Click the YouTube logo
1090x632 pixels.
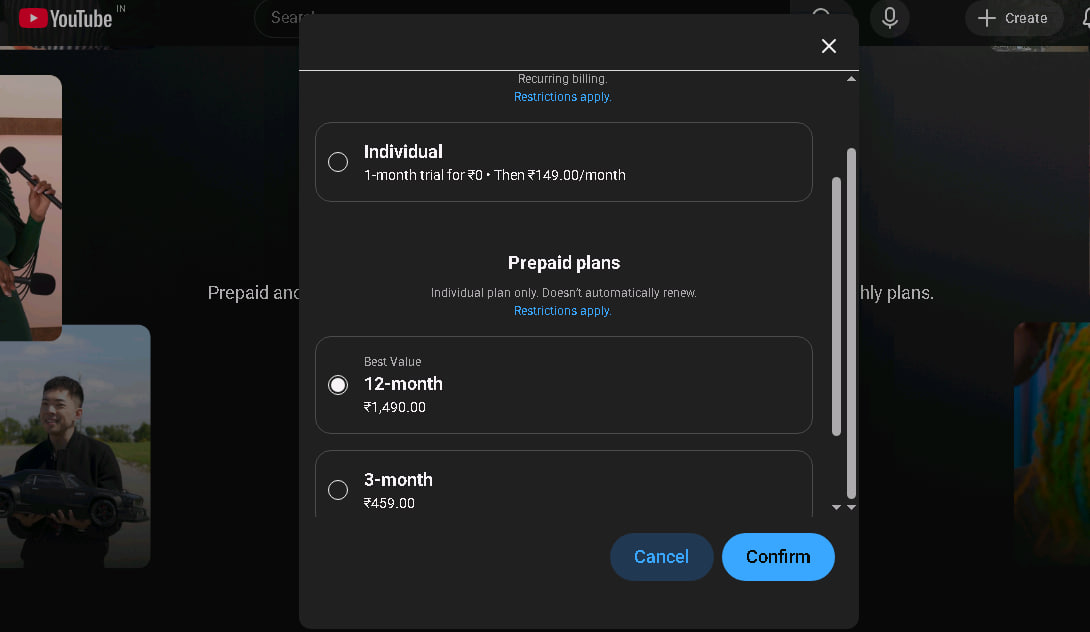tap(66, 18)
